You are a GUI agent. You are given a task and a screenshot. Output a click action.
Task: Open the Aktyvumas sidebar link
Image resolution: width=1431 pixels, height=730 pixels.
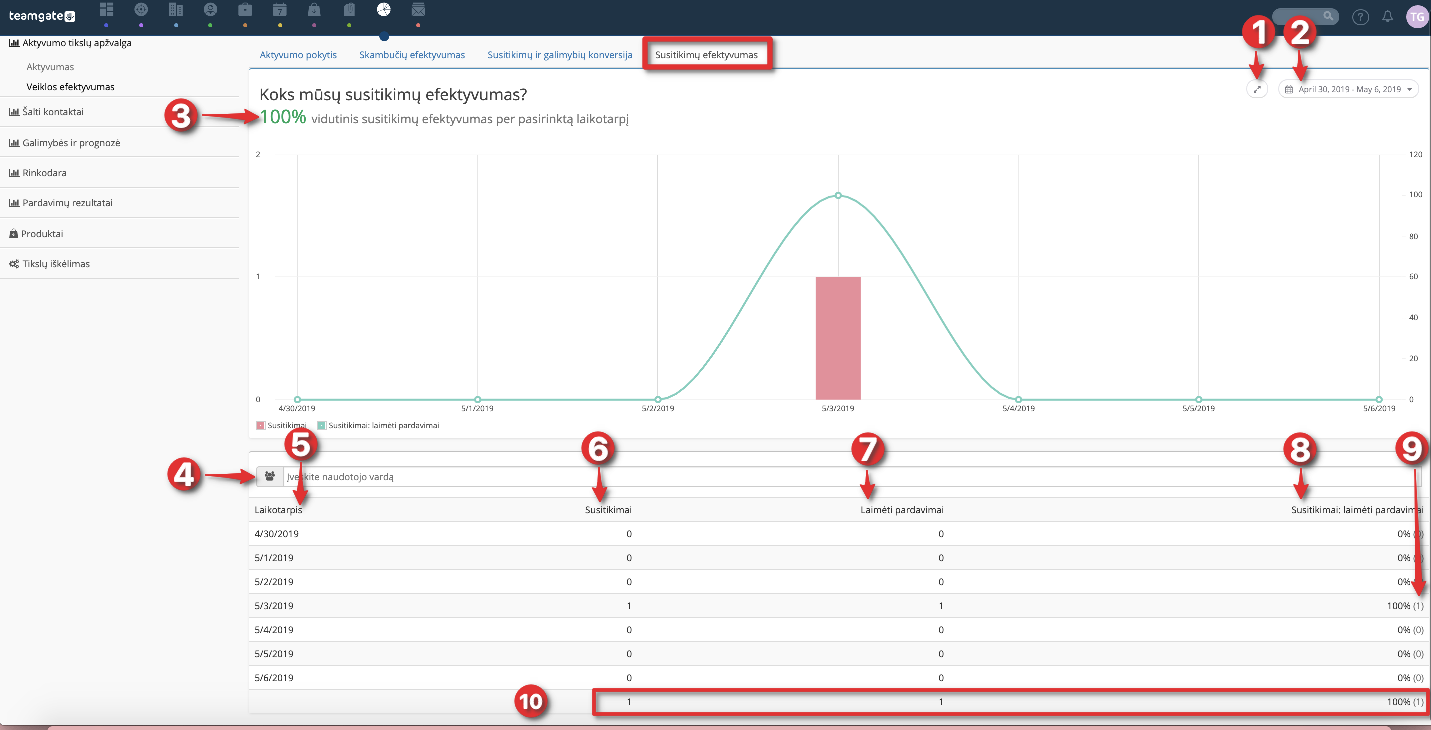click(x=51, y=67)
